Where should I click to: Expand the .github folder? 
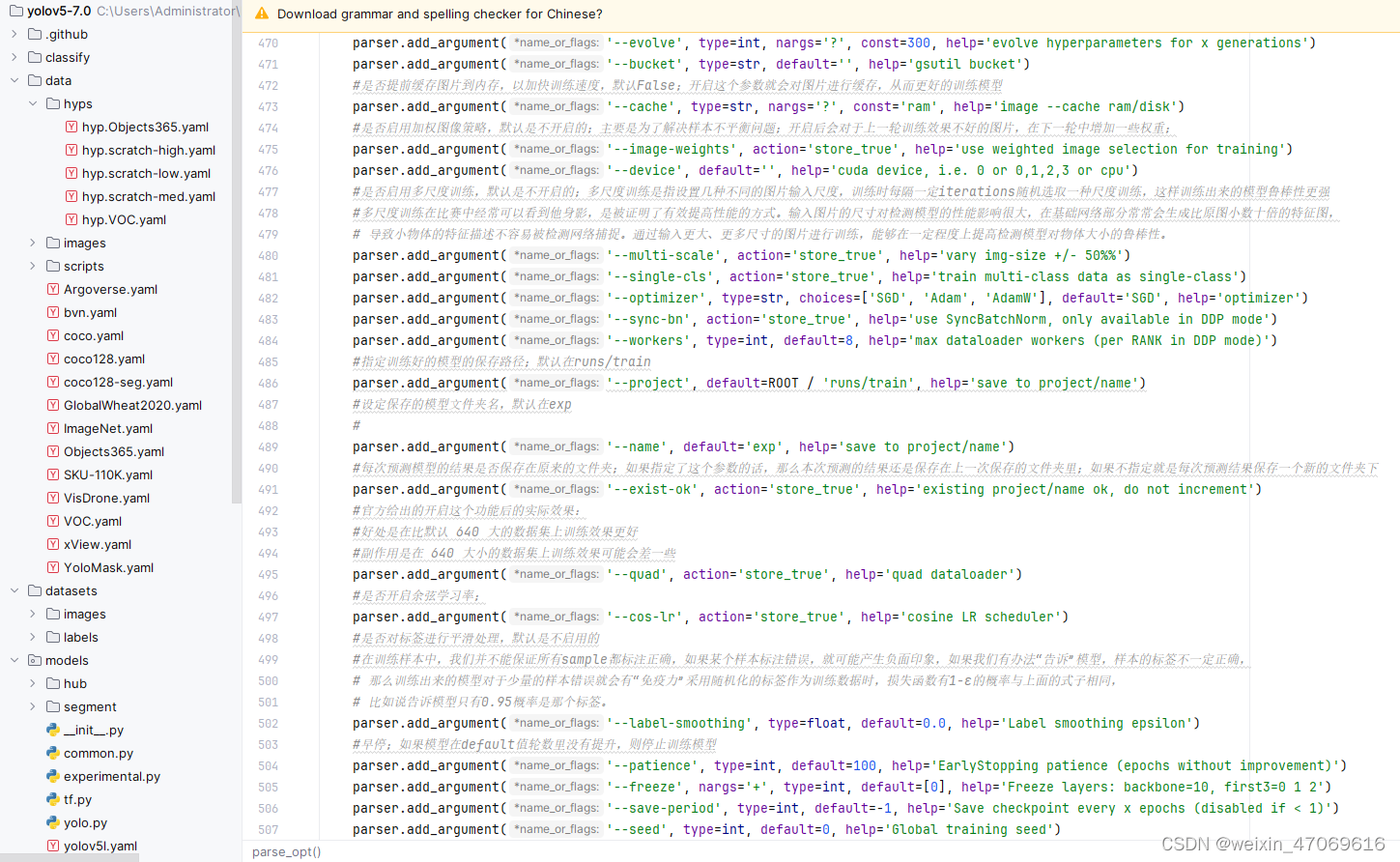click(x=14, y=34)
